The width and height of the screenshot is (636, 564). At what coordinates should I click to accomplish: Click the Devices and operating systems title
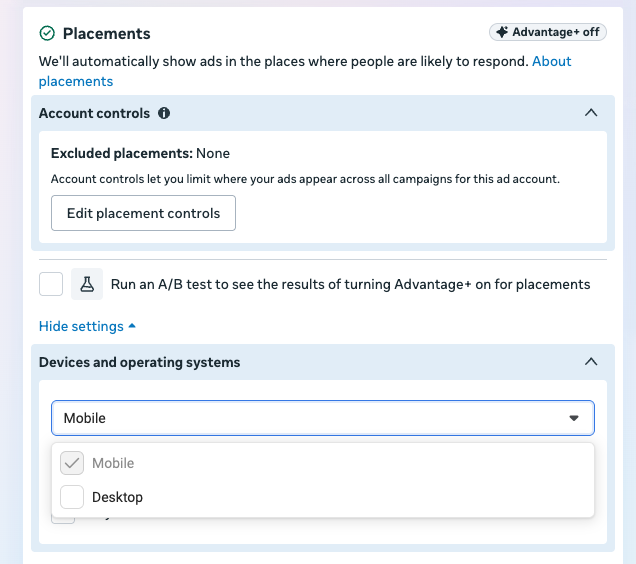point(140,362)
